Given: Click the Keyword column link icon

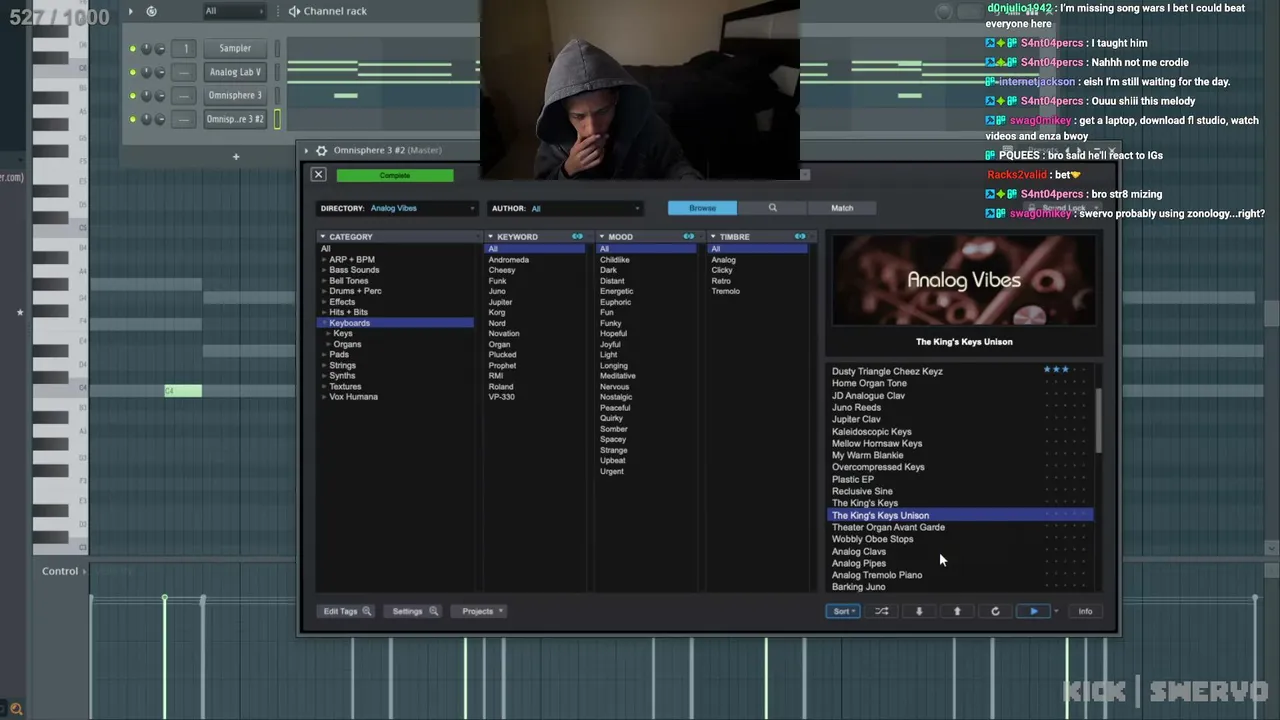Looking at the screenshot, I should point(577,237).
